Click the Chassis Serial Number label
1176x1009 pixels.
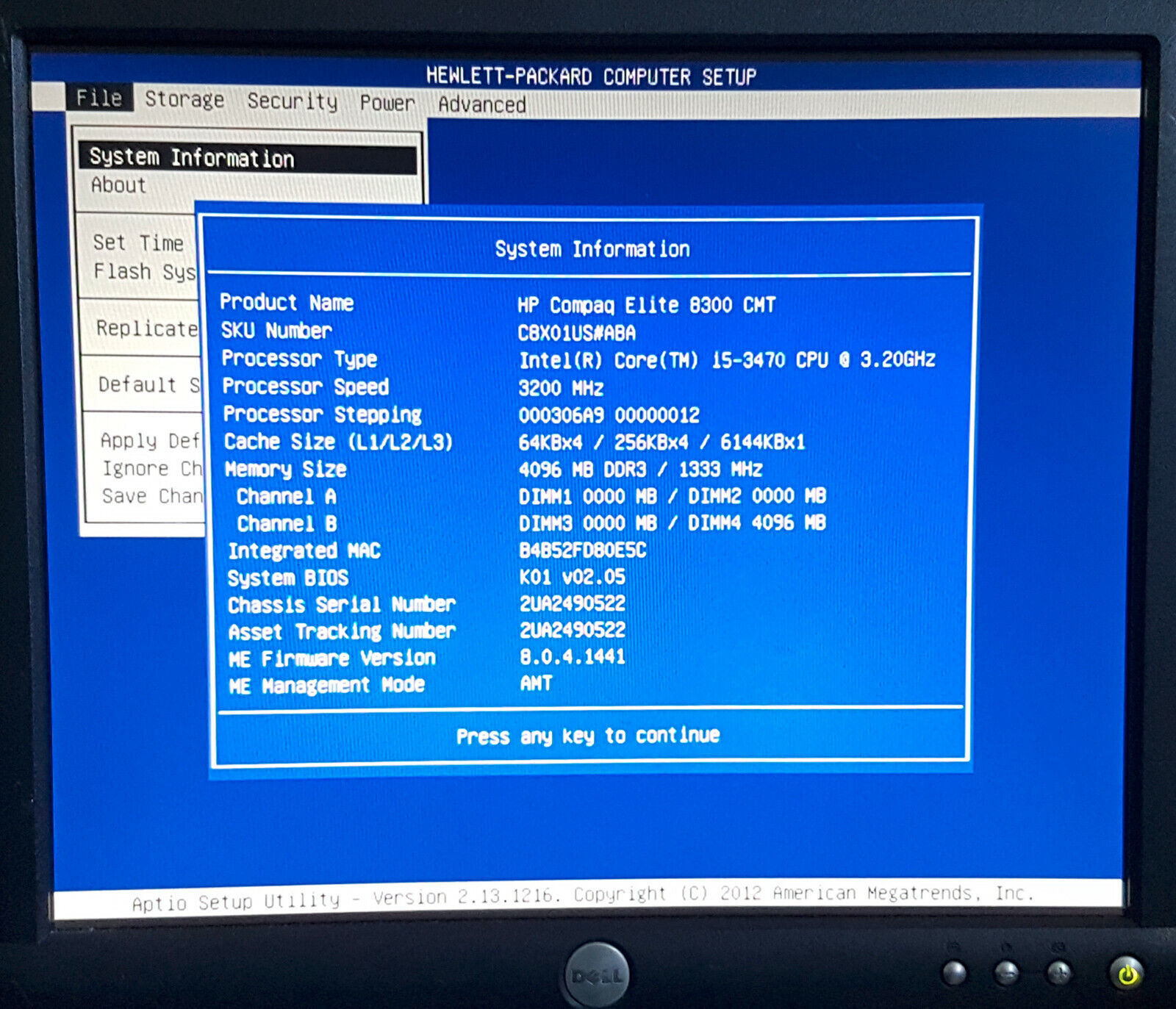point(342,605)
